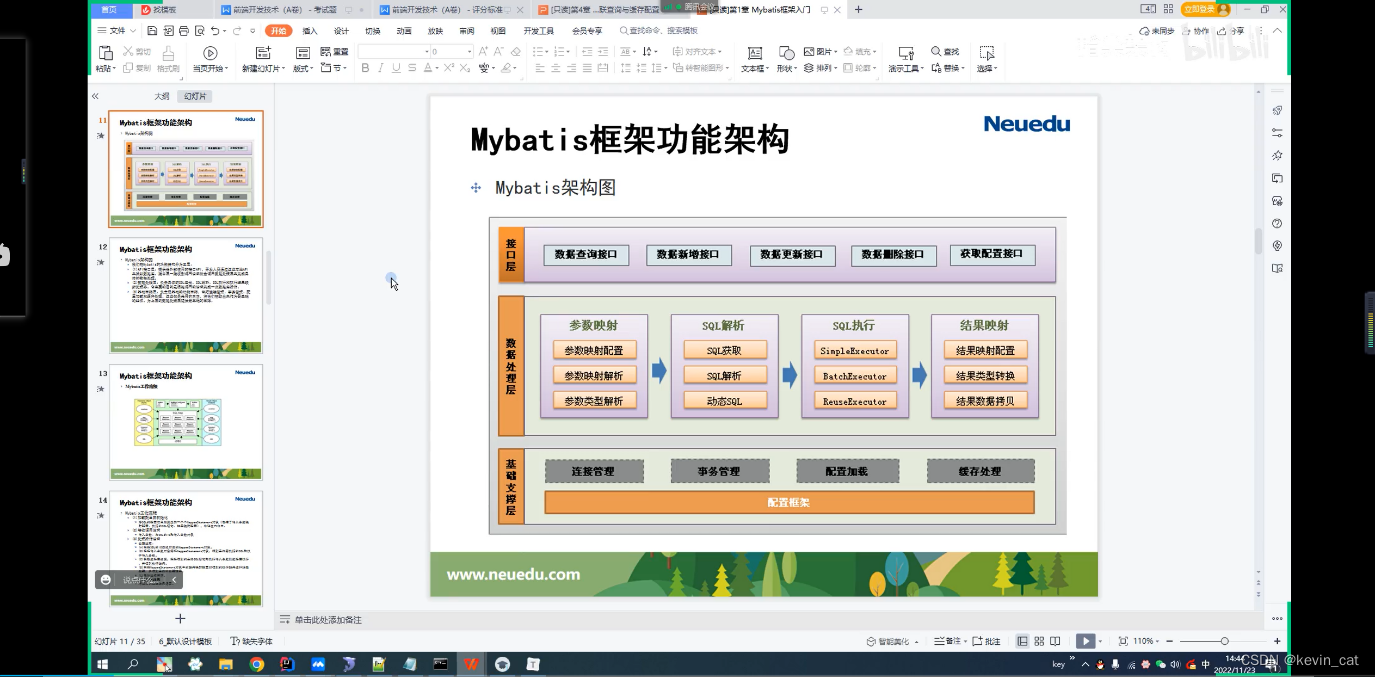Open the Insert ribbon tab
This screenshot has width=1375, height=677.
coord(310,31)
